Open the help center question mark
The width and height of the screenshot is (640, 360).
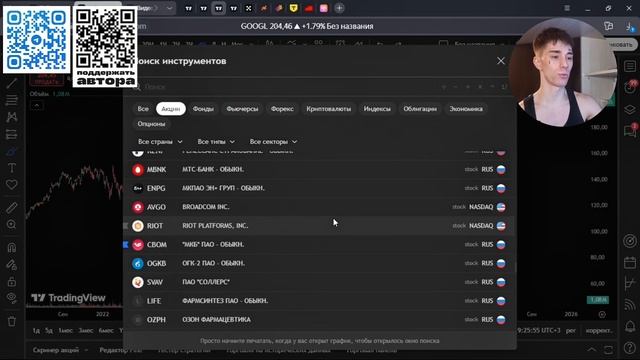click(x=630, y=348)
